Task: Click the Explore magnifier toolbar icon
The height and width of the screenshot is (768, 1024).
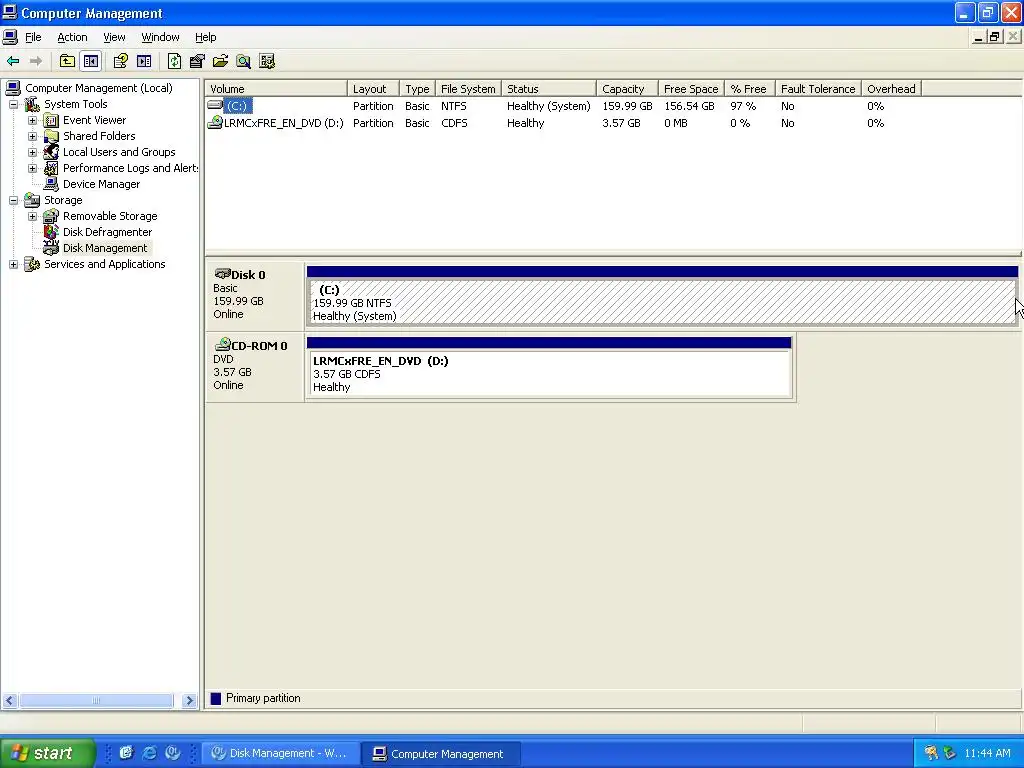Action: [x=244, y=61]
